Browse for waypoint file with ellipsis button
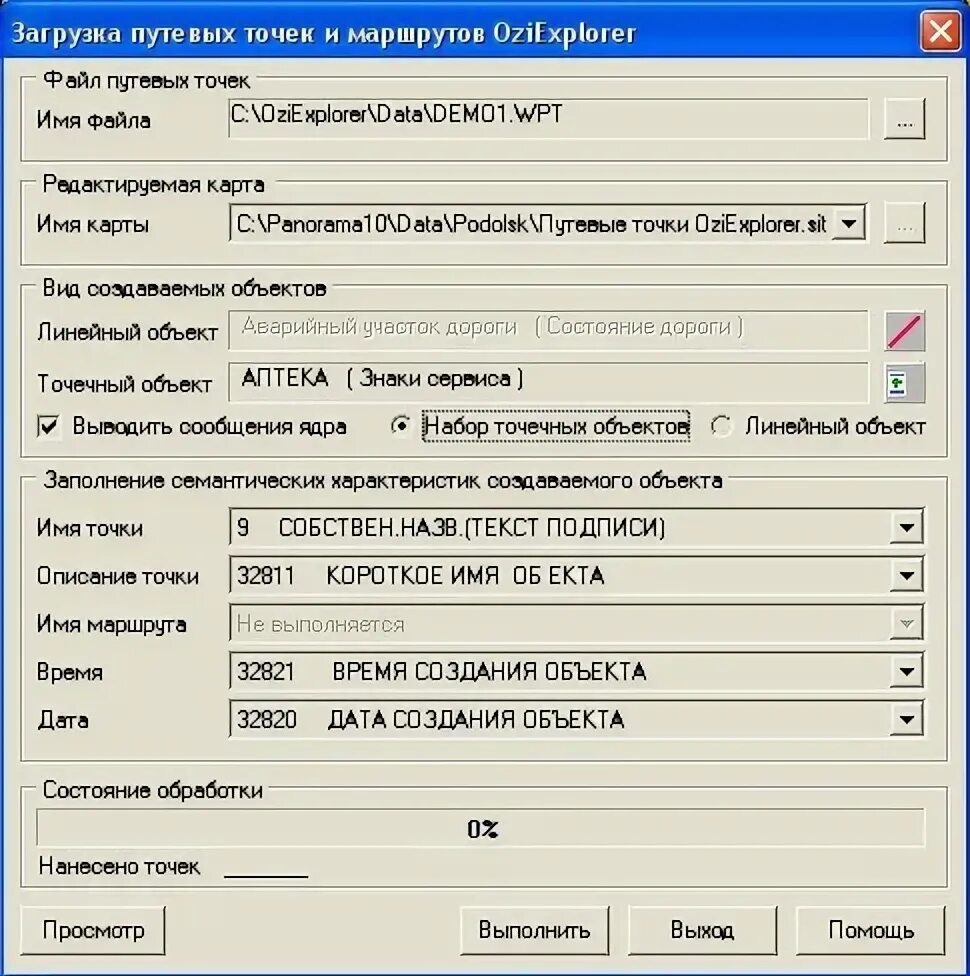 pyautogui.click(x=905, y=119)
